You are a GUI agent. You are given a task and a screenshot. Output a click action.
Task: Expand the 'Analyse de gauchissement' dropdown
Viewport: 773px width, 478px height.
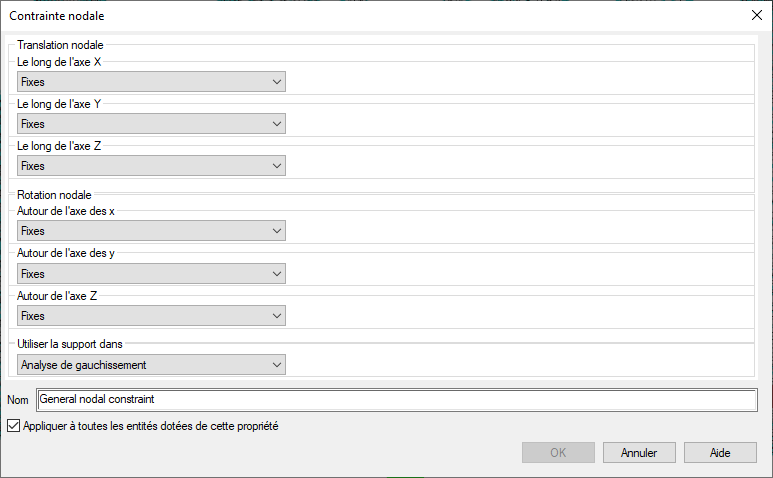click(151, 365)
